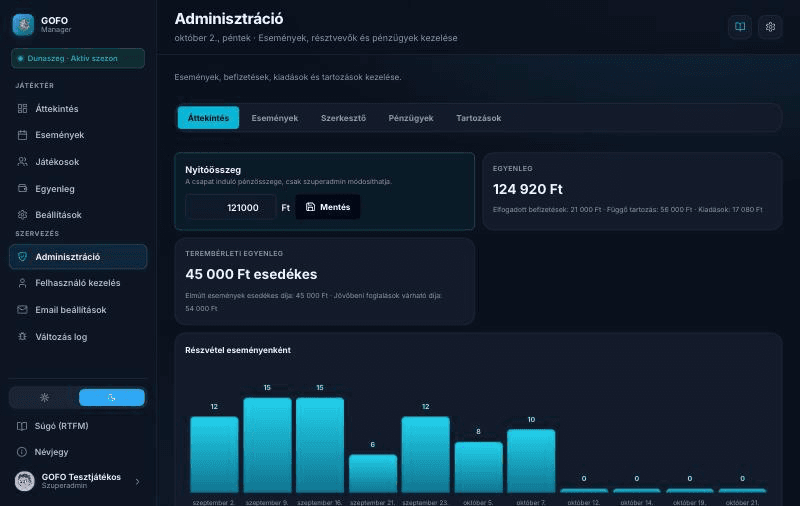Open the Dunaszeg Aktív szezon selector
Viewport: 800px width, 506px height.
(x=78, y=59)
